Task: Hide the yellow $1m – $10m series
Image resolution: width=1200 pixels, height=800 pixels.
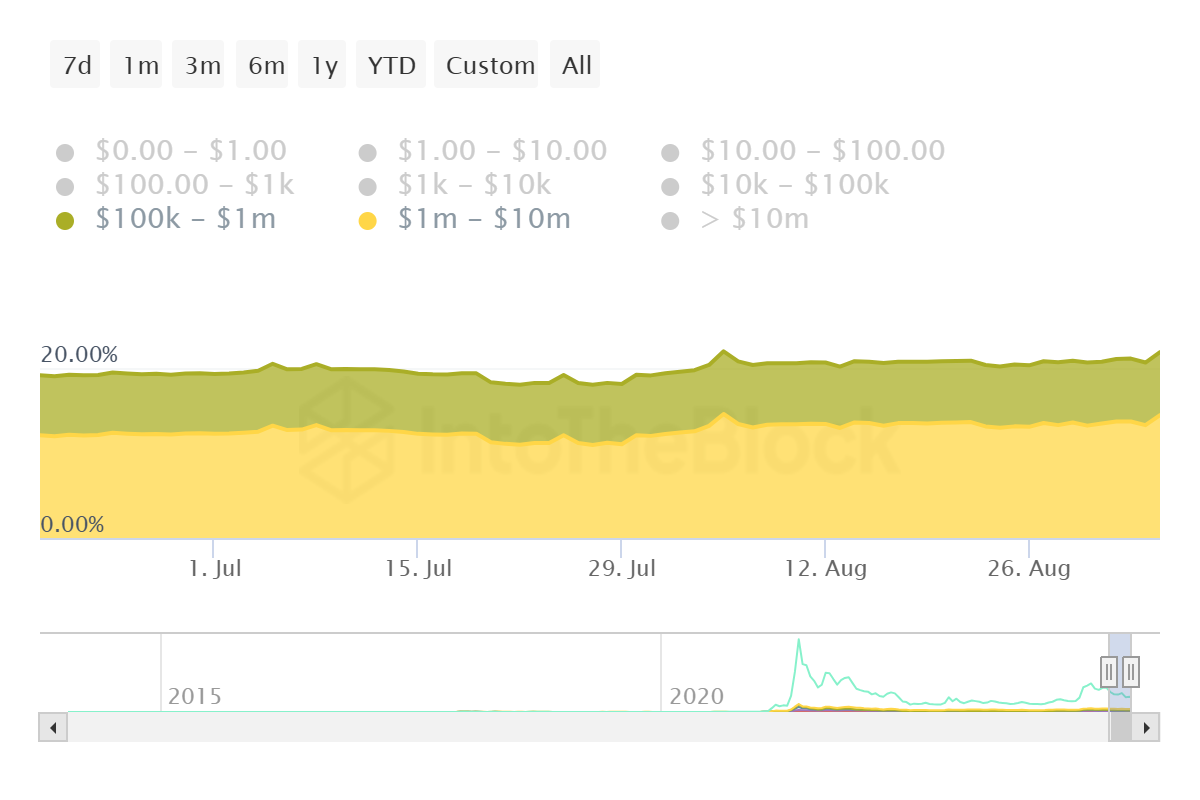Action: pyautogui.click(x=465, y=219)
